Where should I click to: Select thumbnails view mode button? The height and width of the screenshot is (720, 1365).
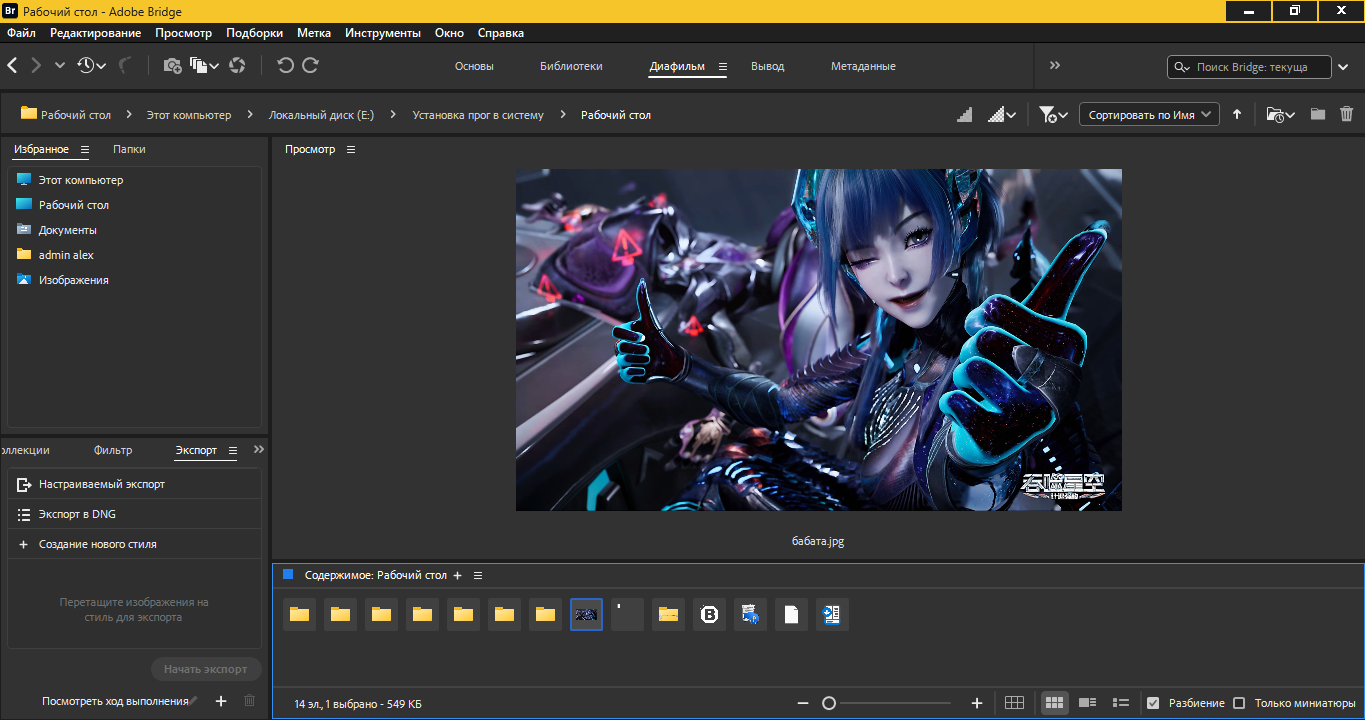pos(1054,703)
